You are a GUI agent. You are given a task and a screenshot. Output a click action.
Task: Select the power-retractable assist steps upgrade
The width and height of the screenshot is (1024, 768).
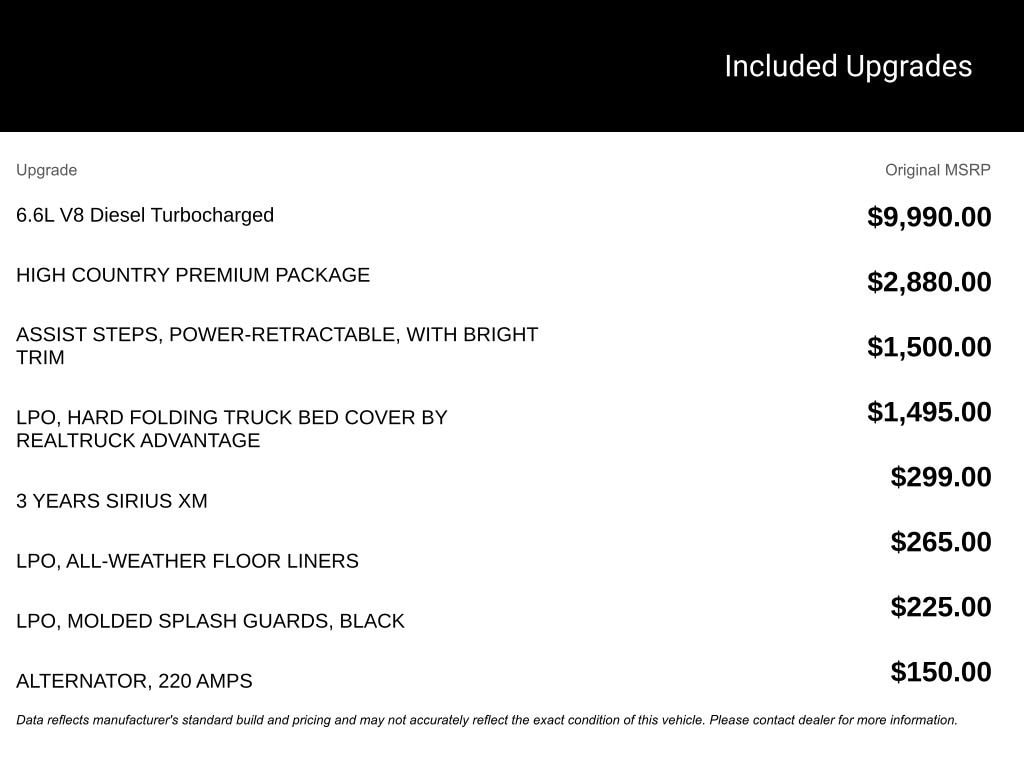(277, 346)
